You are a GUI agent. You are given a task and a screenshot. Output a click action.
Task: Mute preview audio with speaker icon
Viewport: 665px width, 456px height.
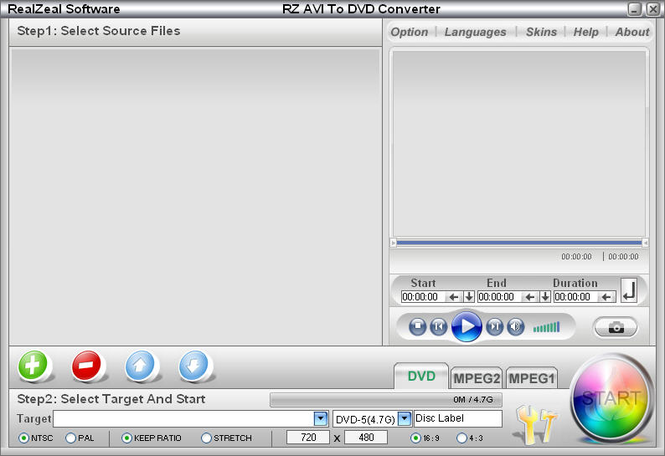coord(515,327)
